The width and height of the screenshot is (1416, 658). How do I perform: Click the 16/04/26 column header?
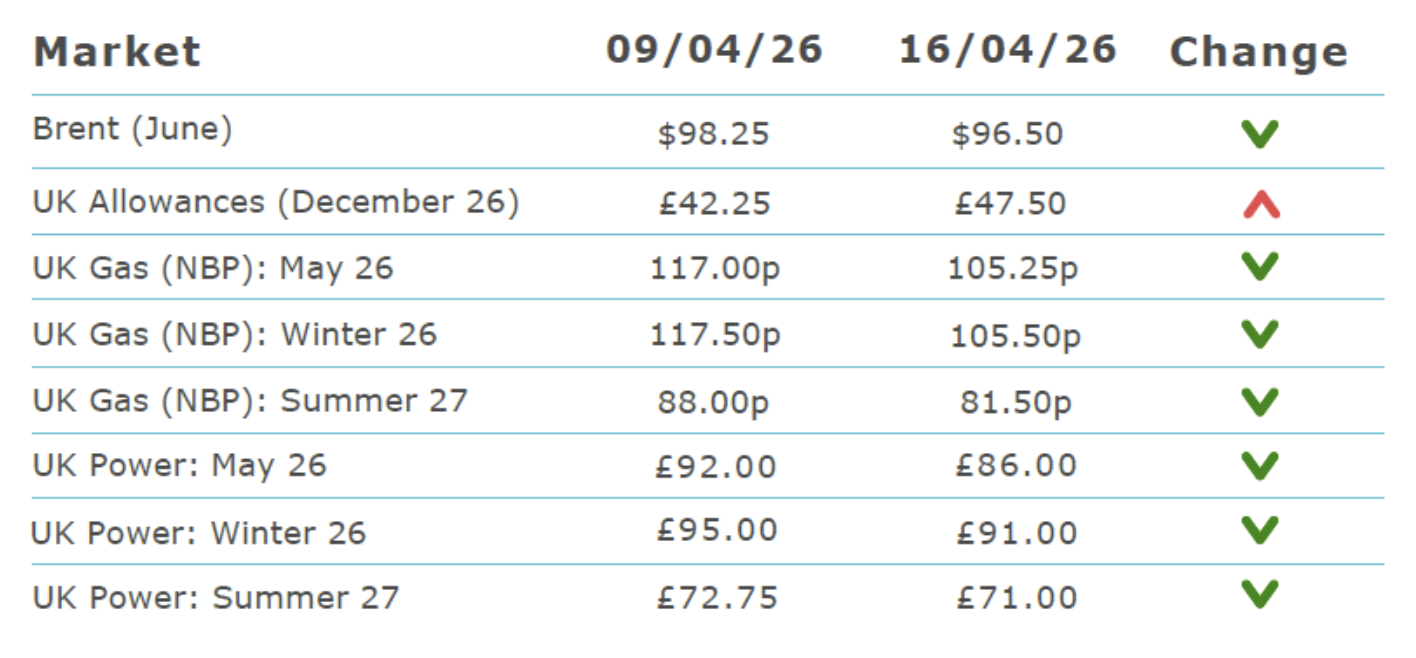point(1007,50)
